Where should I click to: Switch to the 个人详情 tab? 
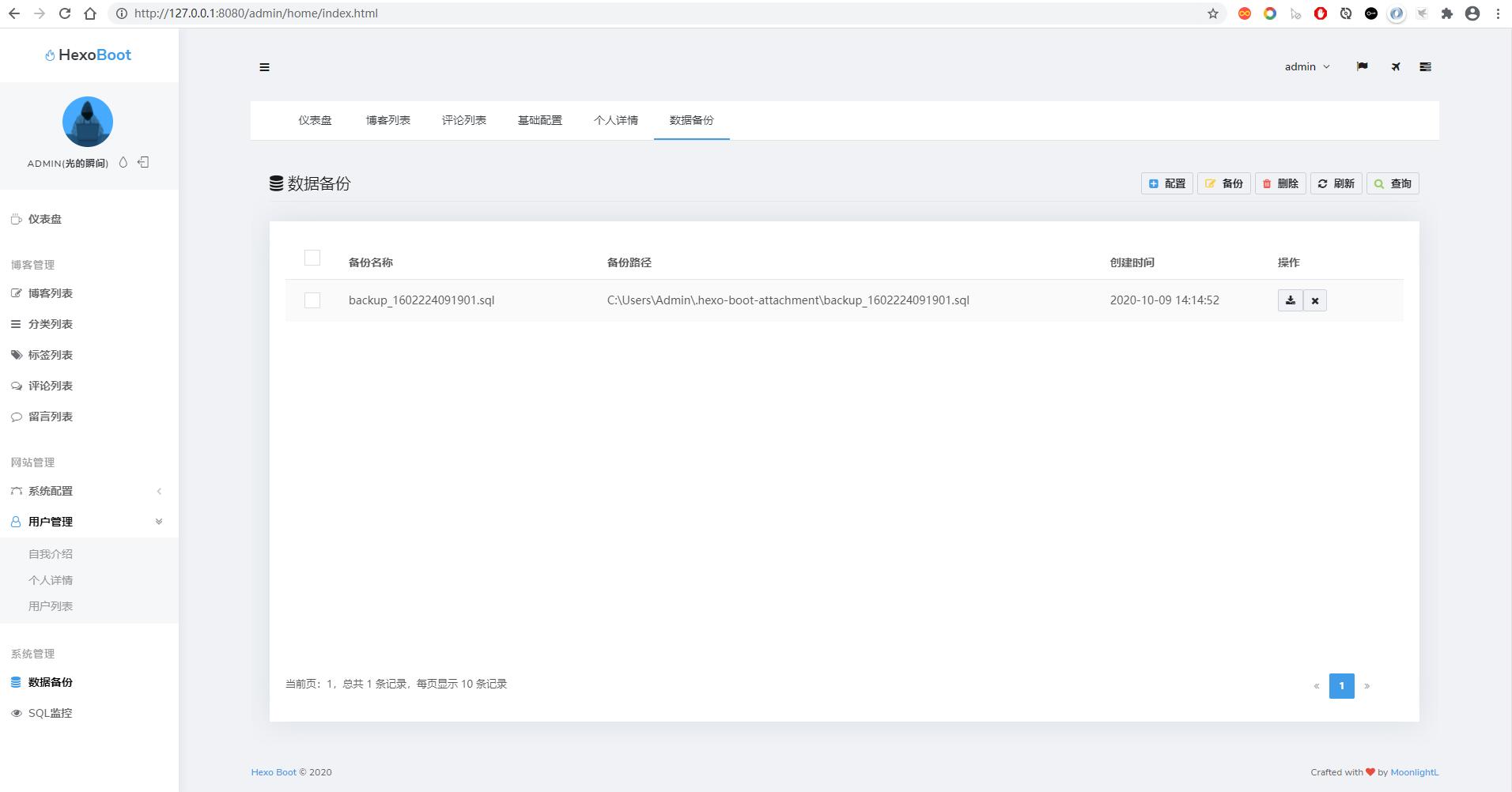pyautogui.click(x=616, y=120)
